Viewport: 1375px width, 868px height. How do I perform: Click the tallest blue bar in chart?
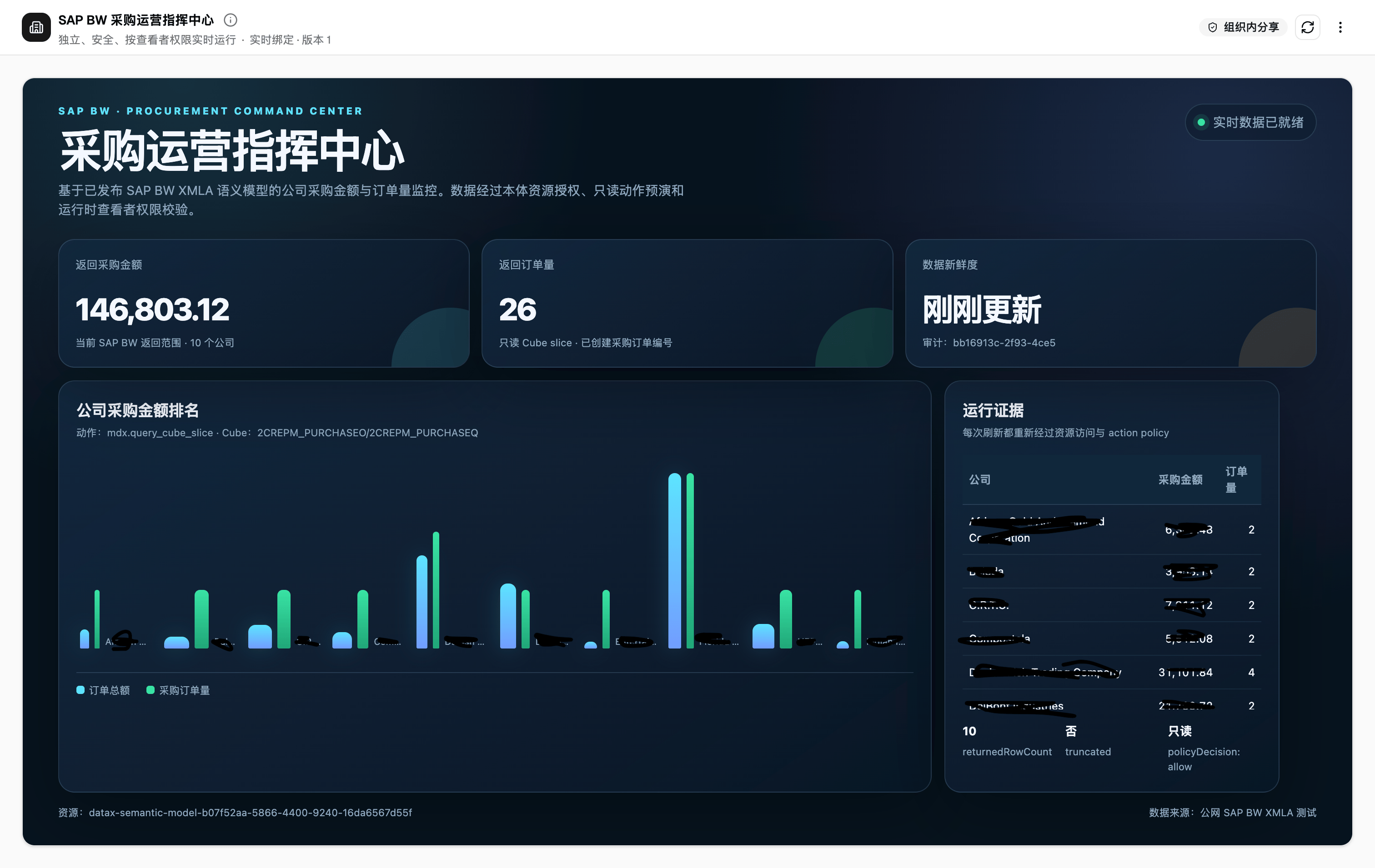coord(674,560)
